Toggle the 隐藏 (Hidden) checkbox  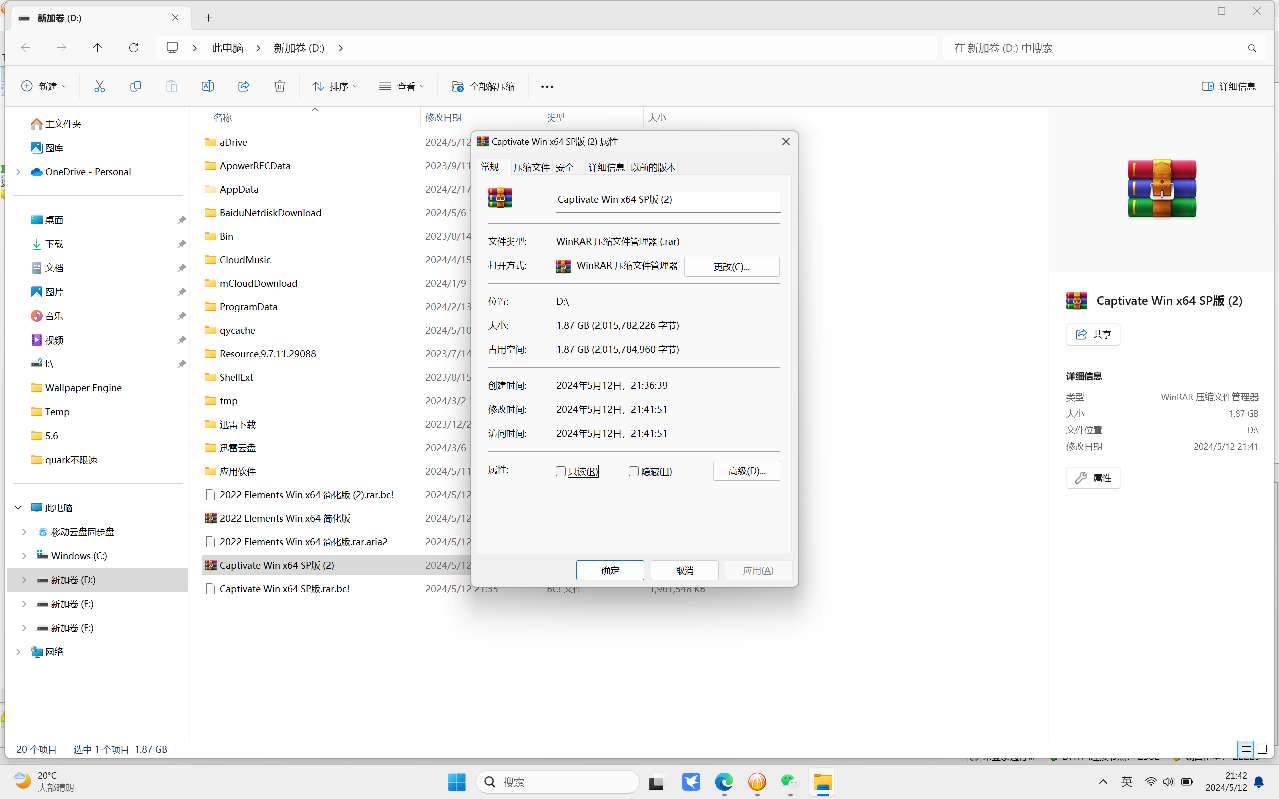634,471
